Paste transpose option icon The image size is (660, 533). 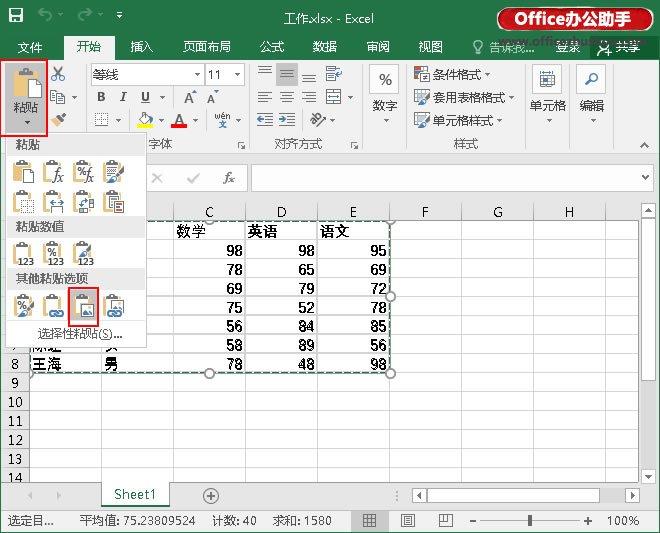[x=83, y=202]
